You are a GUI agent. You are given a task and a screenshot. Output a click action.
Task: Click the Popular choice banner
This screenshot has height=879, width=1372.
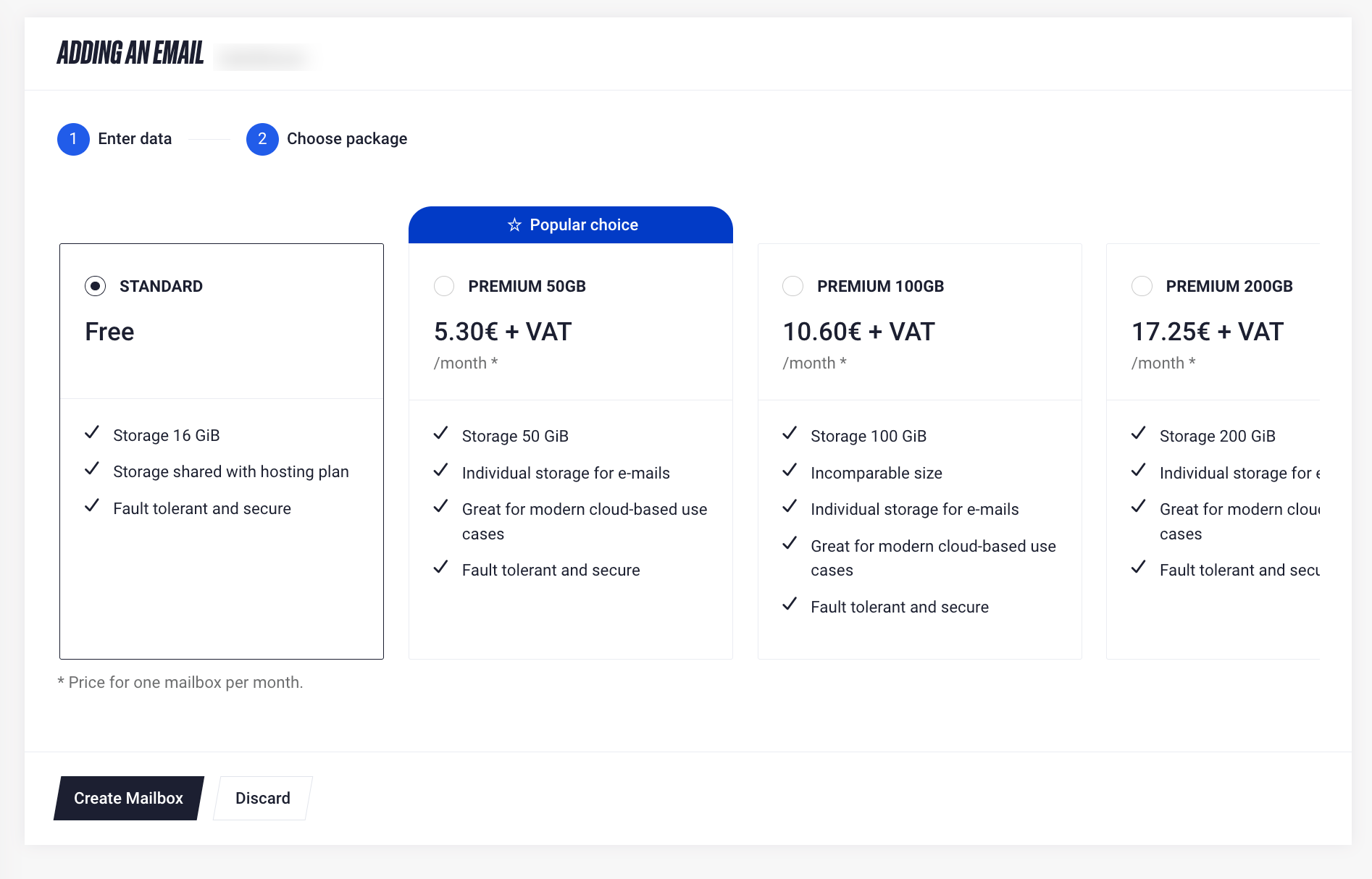pyautogui.click(x=571, y=225)
